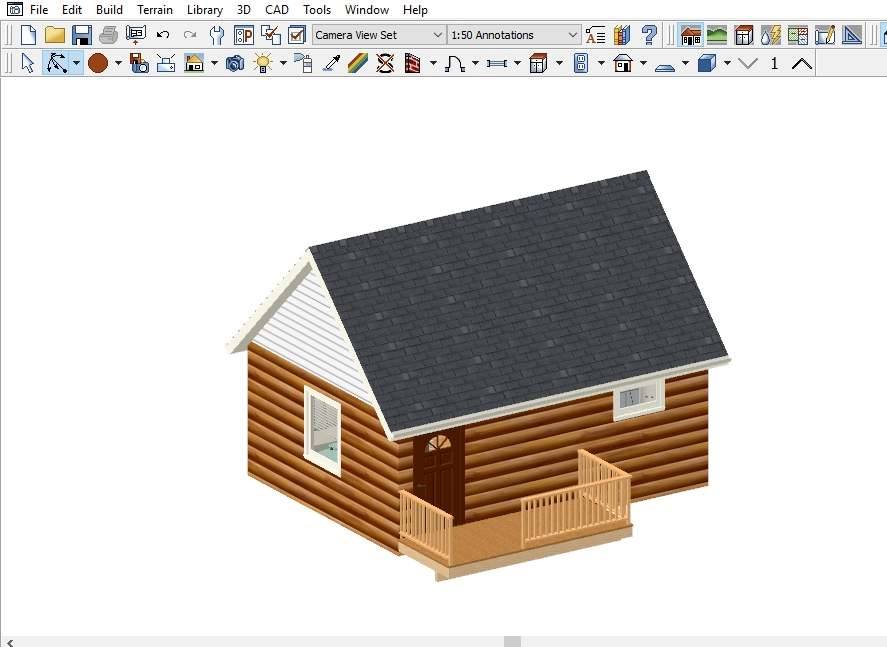887x647 pixels.
Task: Click the blue Camera tool icon
Action: click(x=235, y=63)
